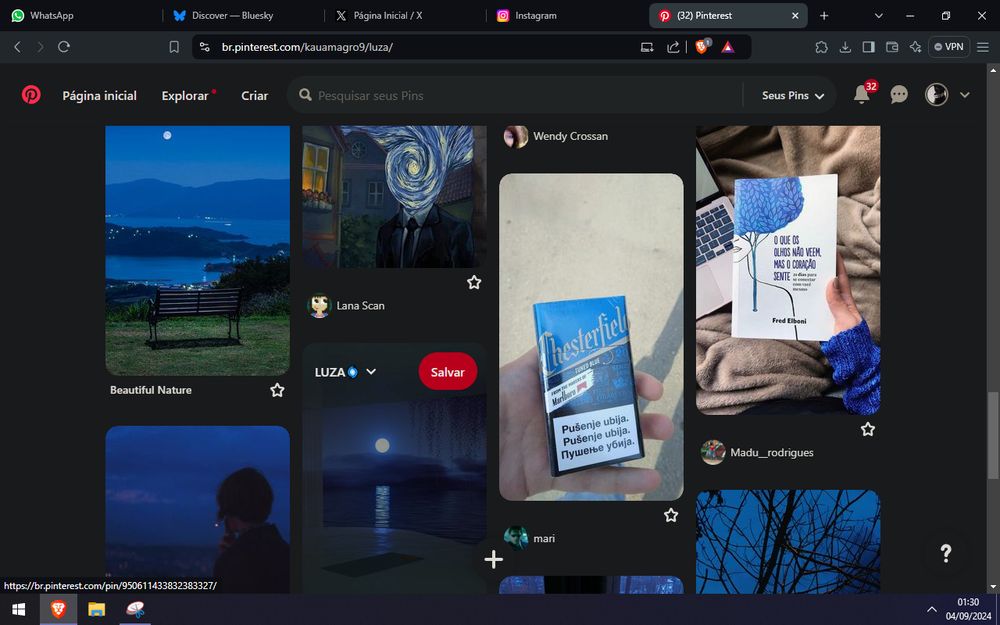
Task: Switch to the Discover — Bluesky tab
Action: (242, 15)
